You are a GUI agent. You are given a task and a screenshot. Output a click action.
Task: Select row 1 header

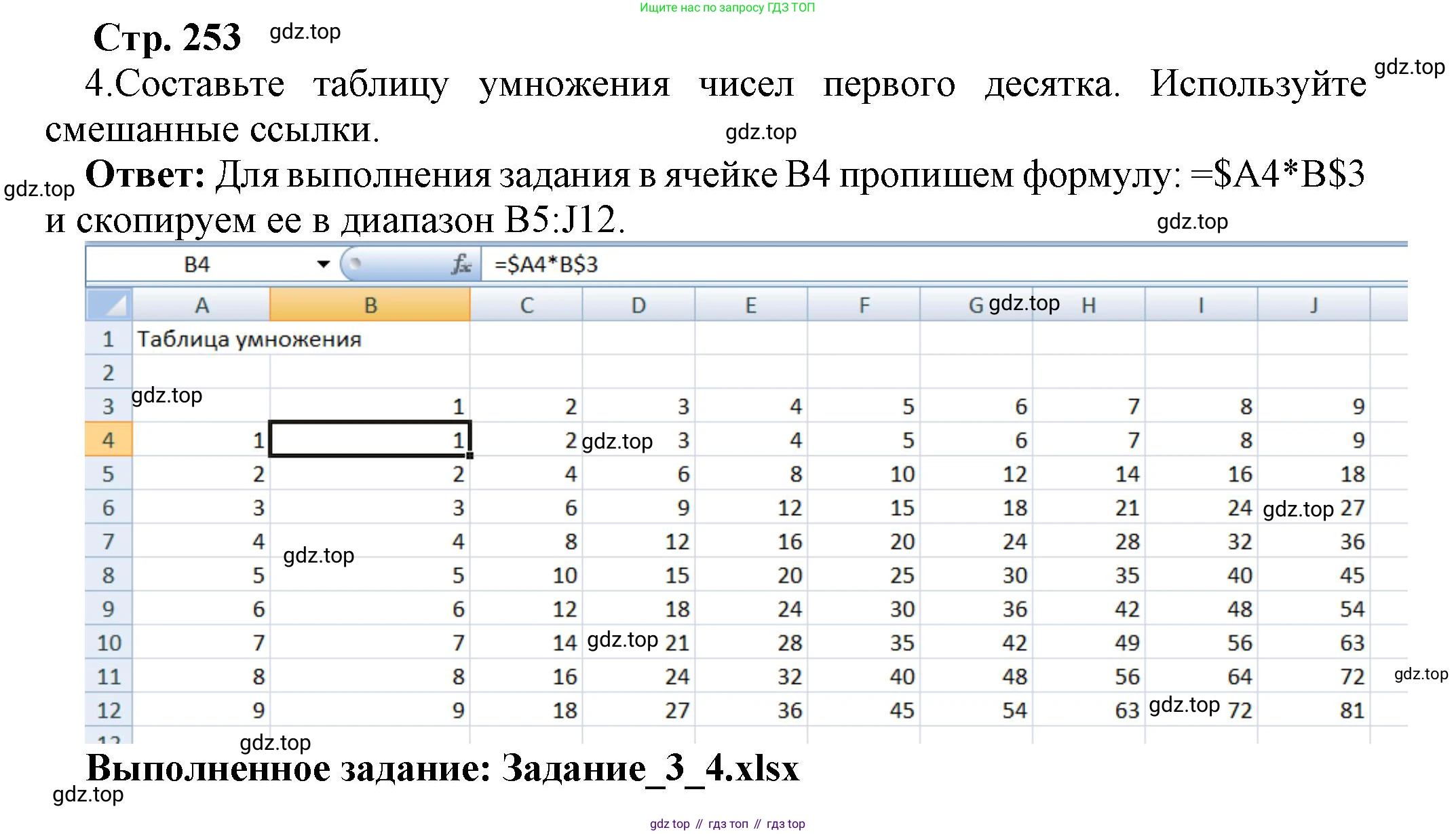click(109, 339)
